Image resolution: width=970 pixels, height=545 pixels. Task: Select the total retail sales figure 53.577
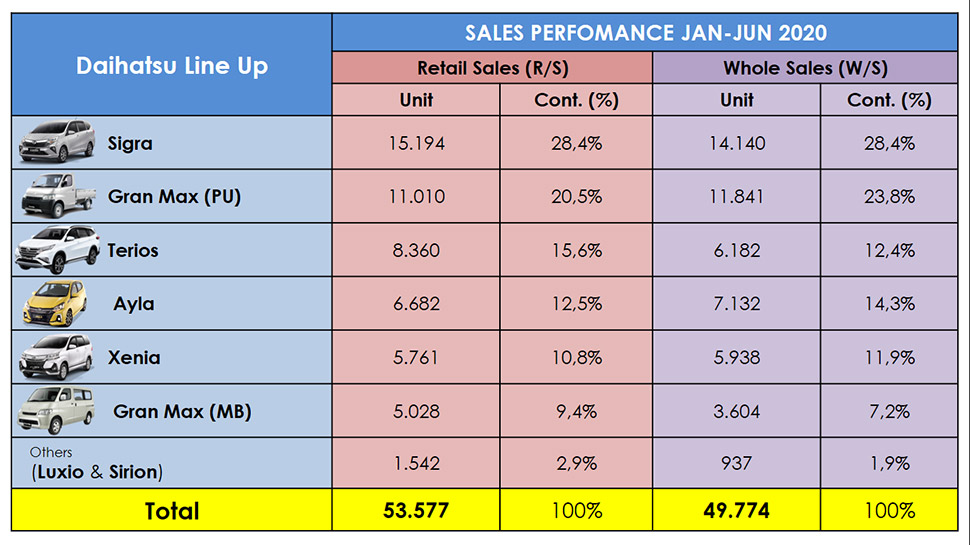click(416, 511)
